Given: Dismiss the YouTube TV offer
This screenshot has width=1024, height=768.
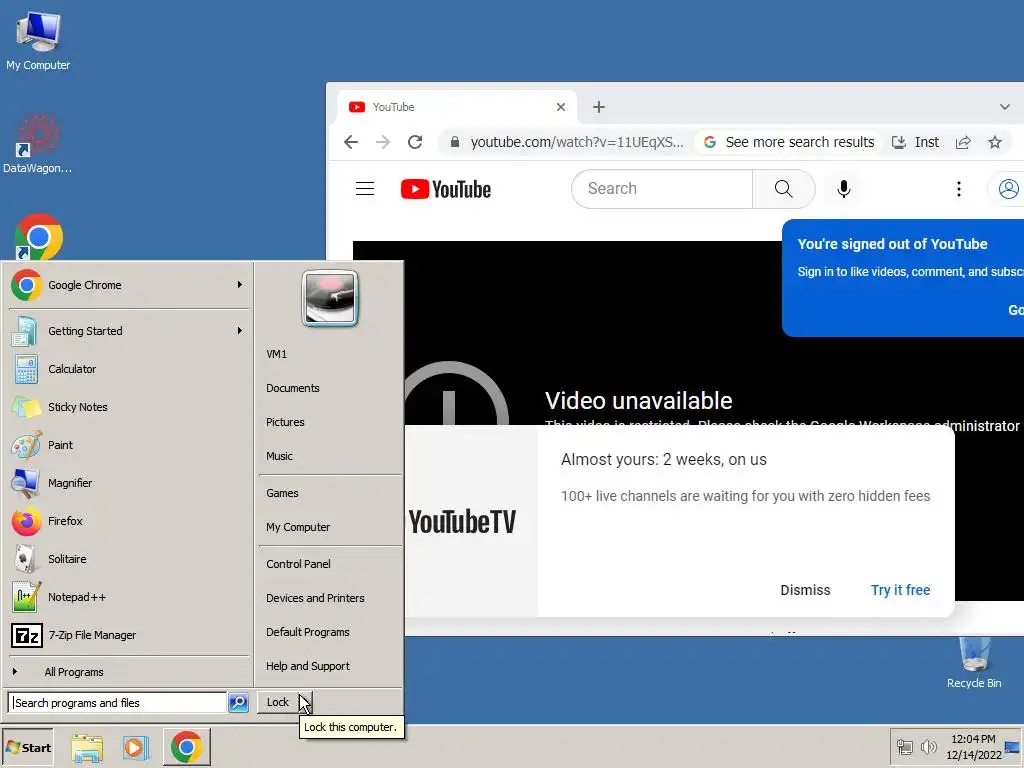Looking at the screenshot, I should pos(805,590).
